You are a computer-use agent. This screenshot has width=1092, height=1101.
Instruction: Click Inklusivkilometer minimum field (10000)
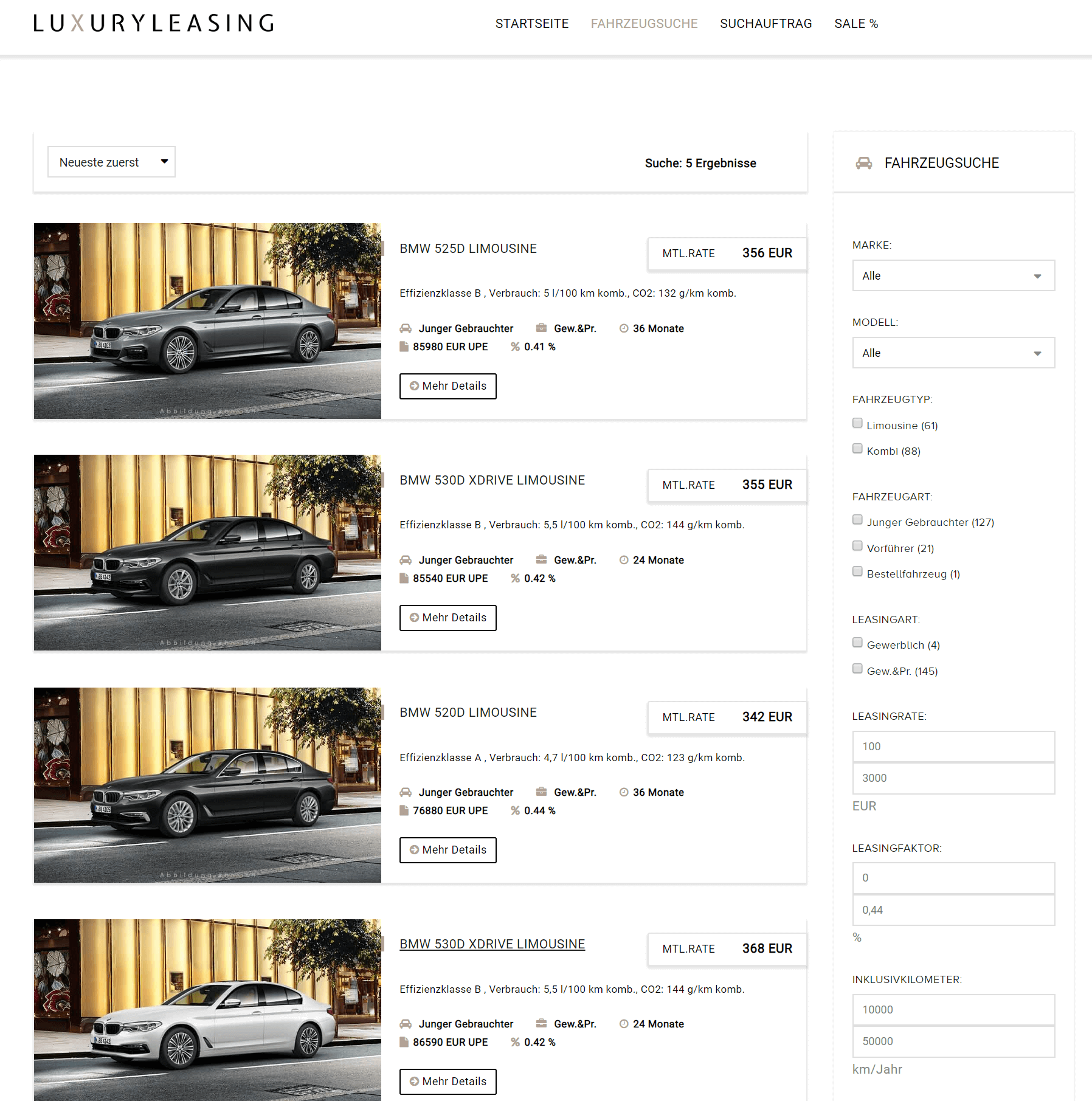(953, 1010)
